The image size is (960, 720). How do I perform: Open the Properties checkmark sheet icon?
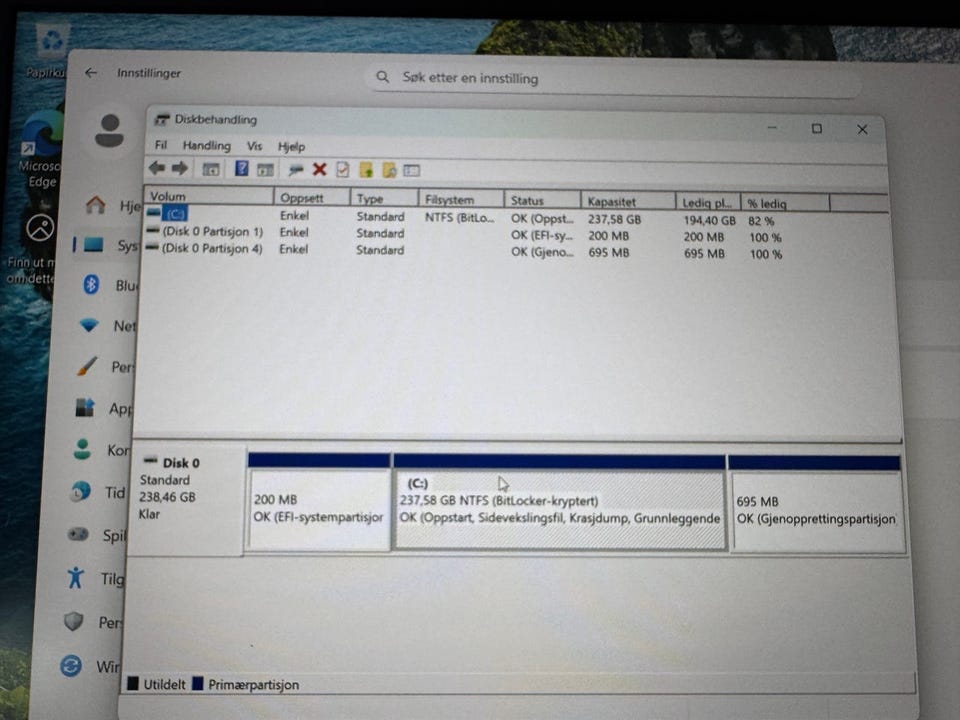pyautogui.click(x=342, y=170)
